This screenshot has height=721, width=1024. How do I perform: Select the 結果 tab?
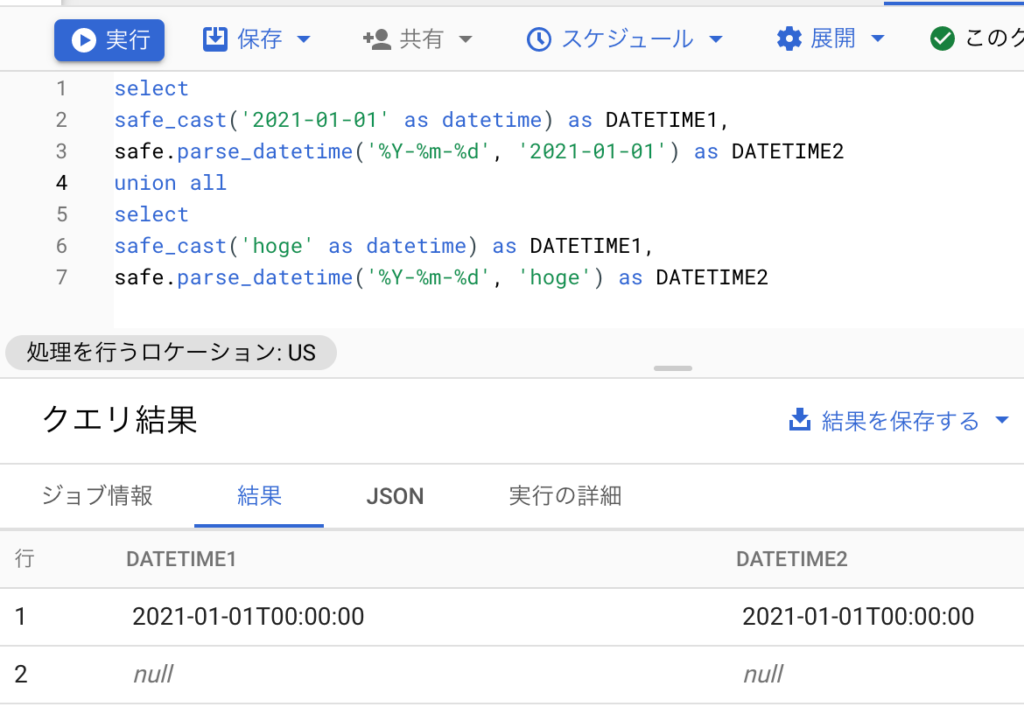pos(259,496)
